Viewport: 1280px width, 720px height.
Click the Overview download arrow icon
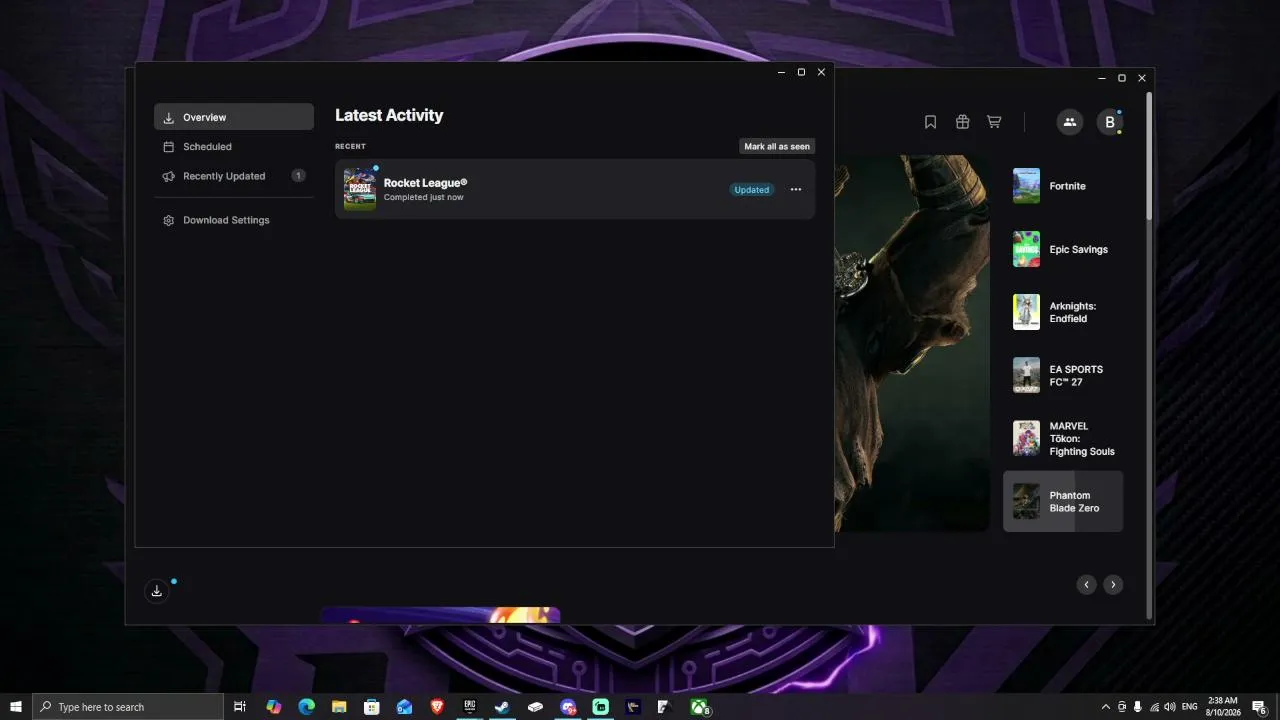169,117
